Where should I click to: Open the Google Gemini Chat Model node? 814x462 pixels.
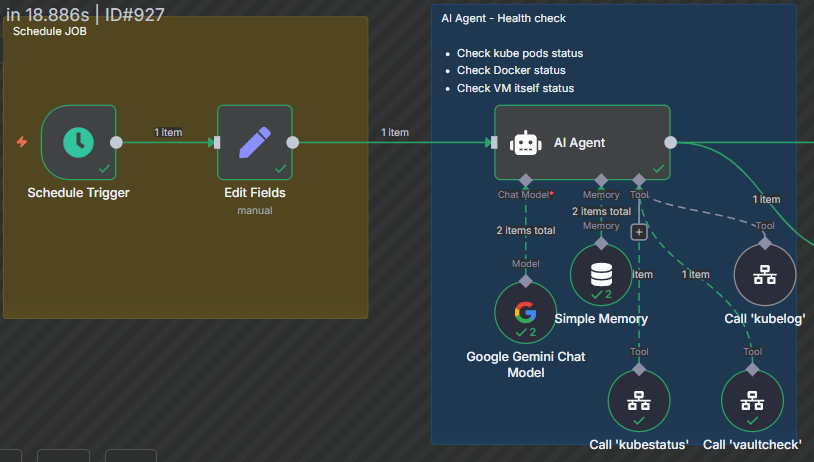click(525, 312)
